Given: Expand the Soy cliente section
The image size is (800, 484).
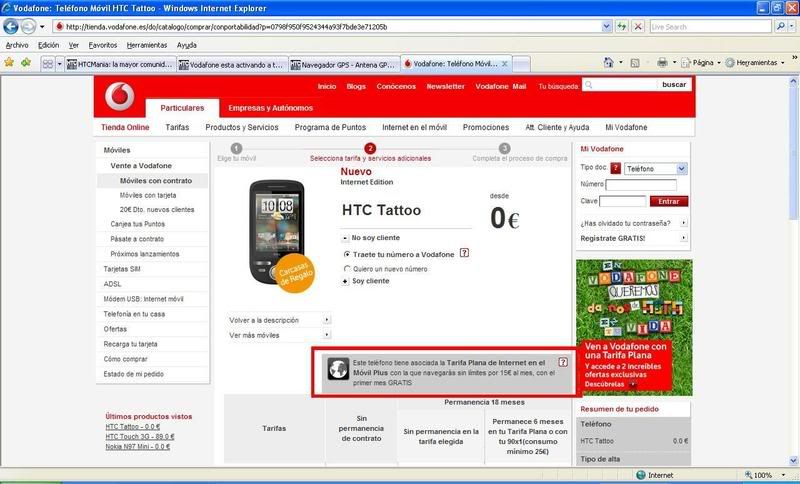Looking at the screenshot, I should (x=345, y=281).
